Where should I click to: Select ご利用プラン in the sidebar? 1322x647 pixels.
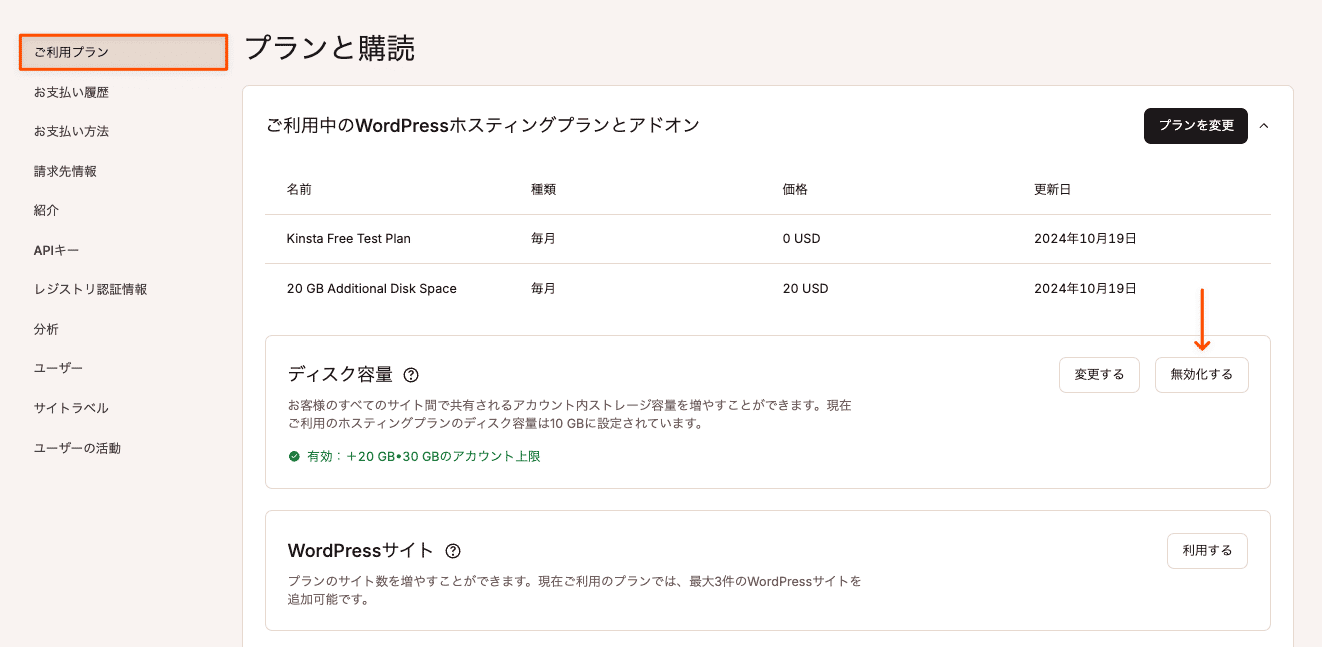click(124, 53)
